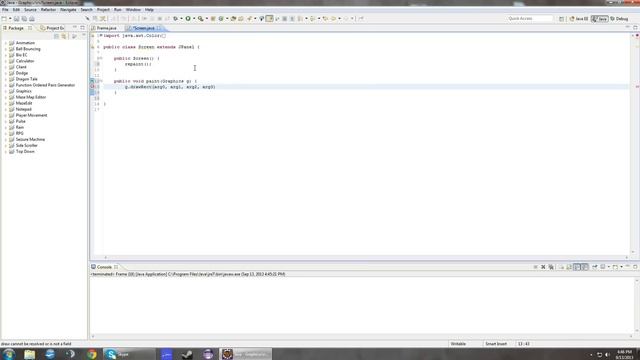Open Steam from the taskbar
640x360 pixels.
click(x=187, y=354)
